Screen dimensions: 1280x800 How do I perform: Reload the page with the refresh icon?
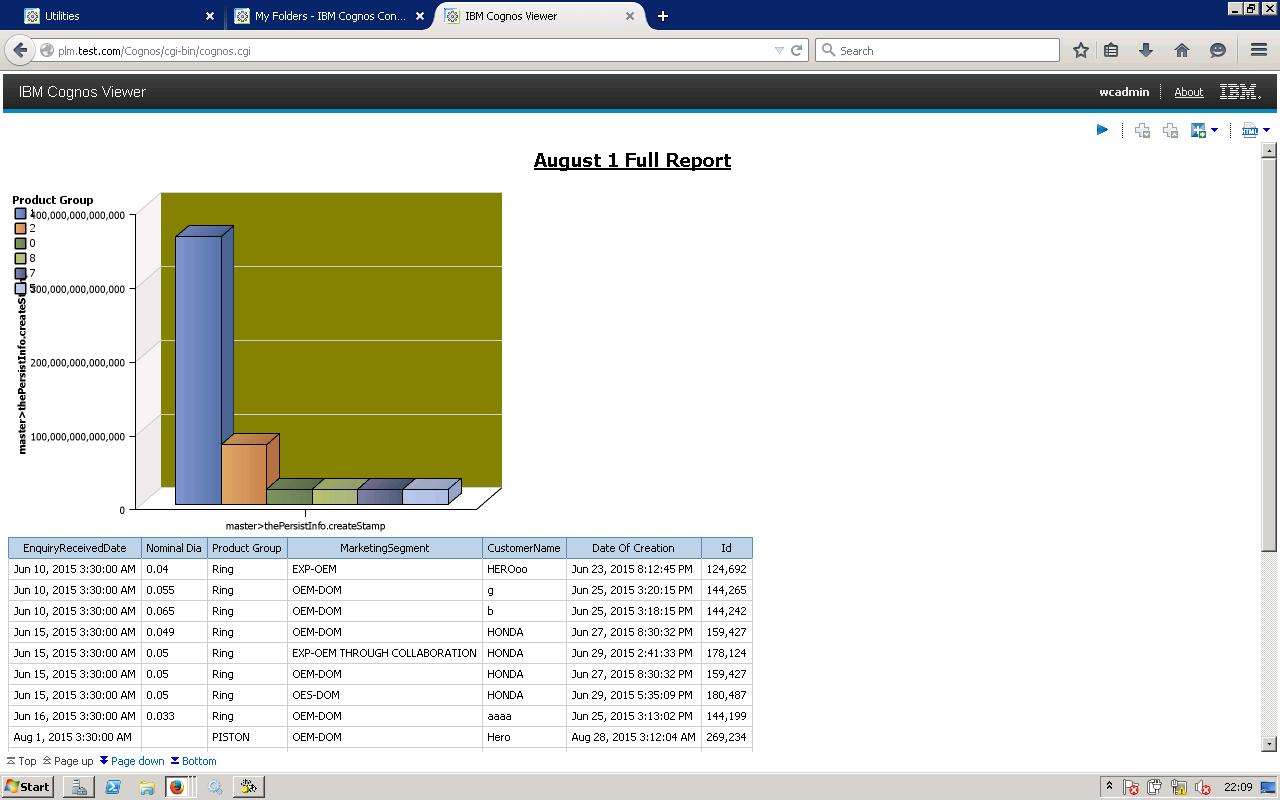click(x=797, y=50)
